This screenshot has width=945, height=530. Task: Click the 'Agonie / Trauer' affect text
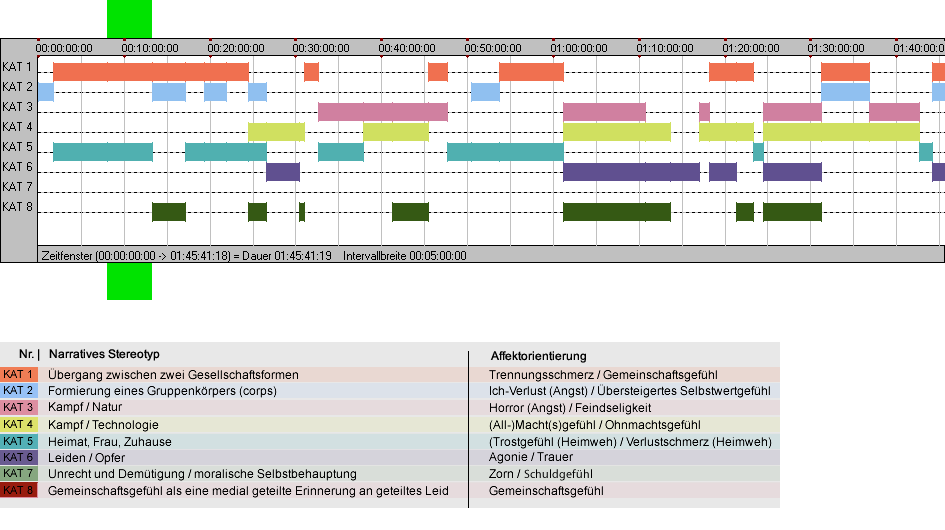tap(531, 457)
